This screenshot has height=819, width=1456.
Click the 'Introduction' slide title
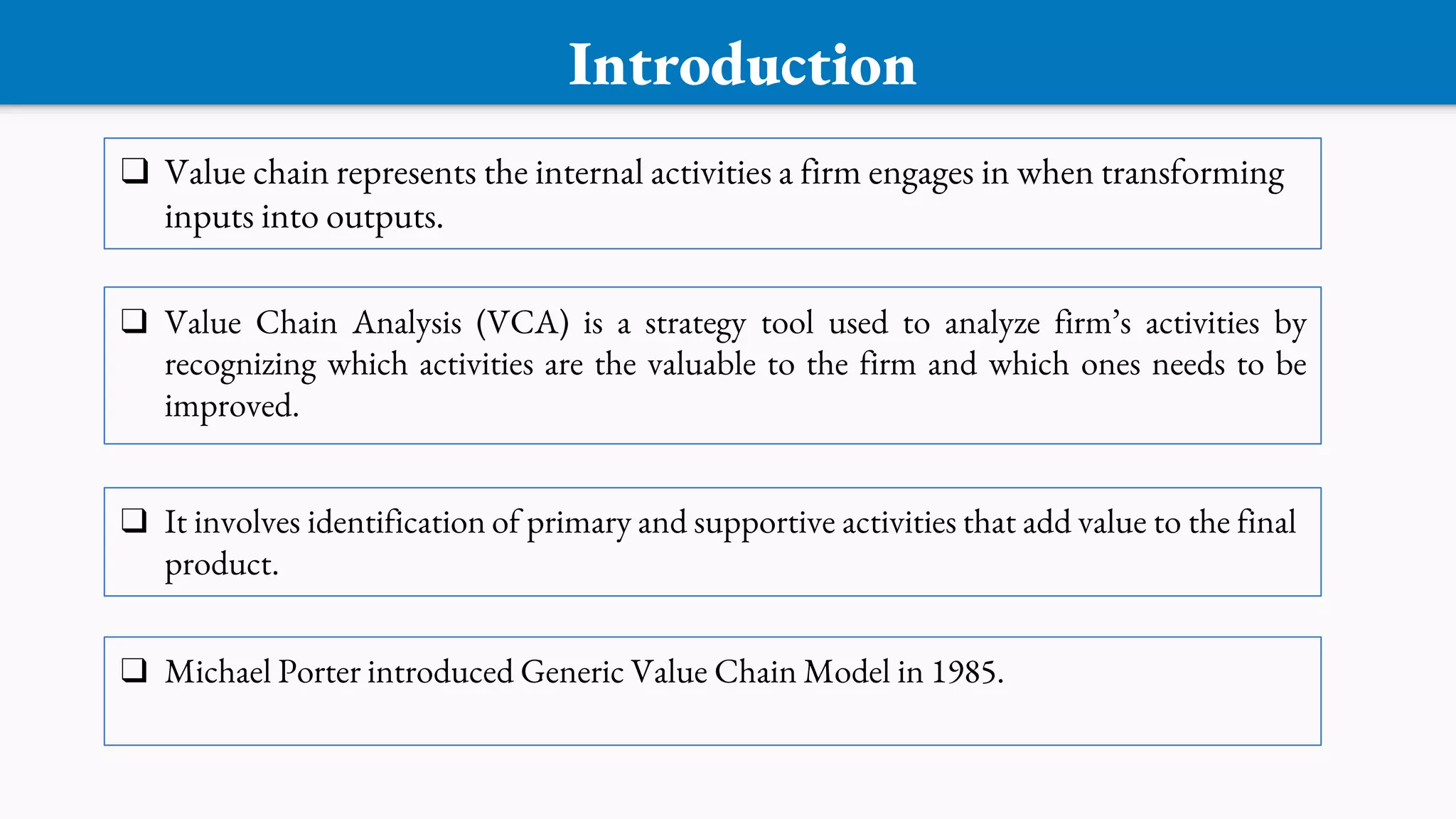tap(742, 65)
